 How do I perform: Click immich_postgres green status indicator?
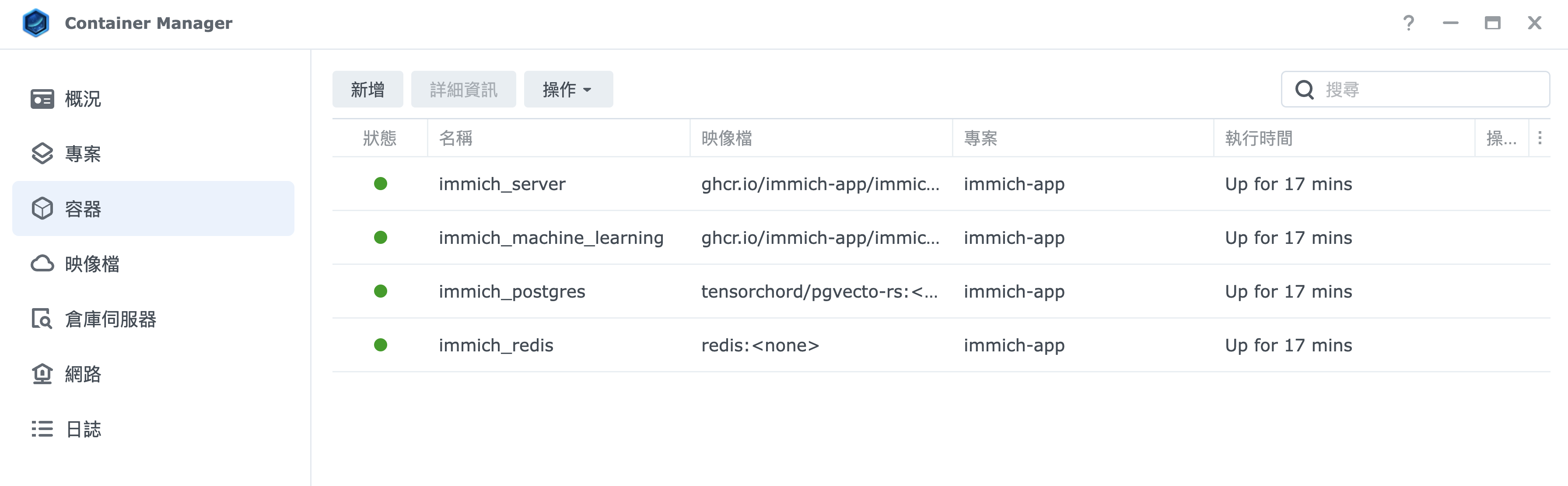[x=381, y=292]
